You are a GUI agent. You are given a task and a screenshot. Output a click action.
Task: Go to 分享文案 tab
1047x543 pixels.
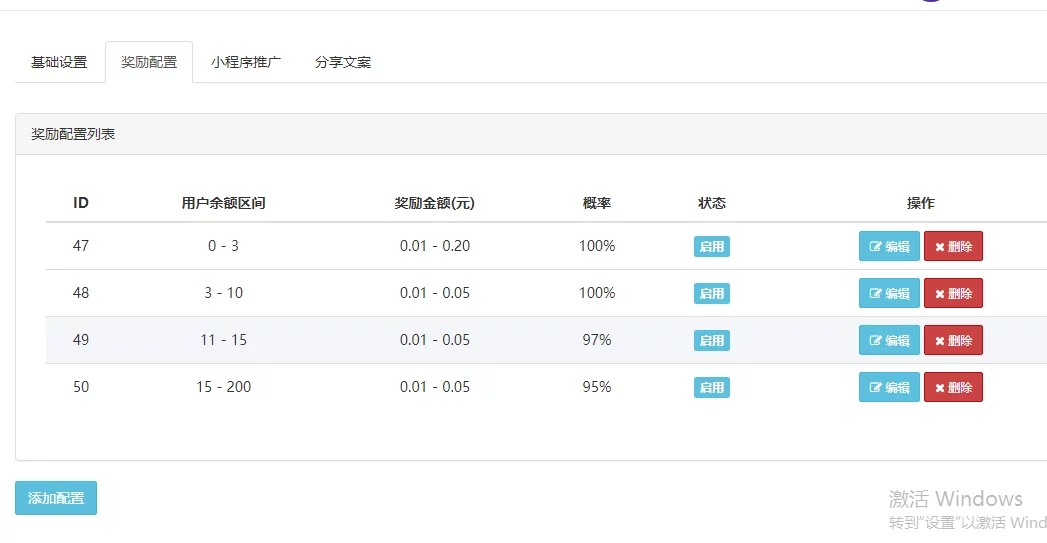coord(343,62)
